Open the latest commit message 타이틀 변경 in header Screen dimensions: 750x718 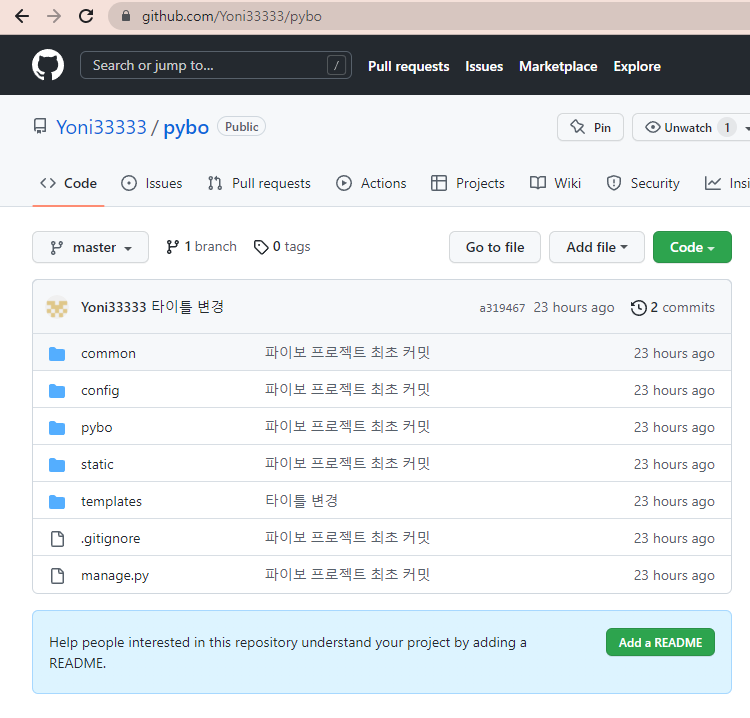tap(188, 307)
